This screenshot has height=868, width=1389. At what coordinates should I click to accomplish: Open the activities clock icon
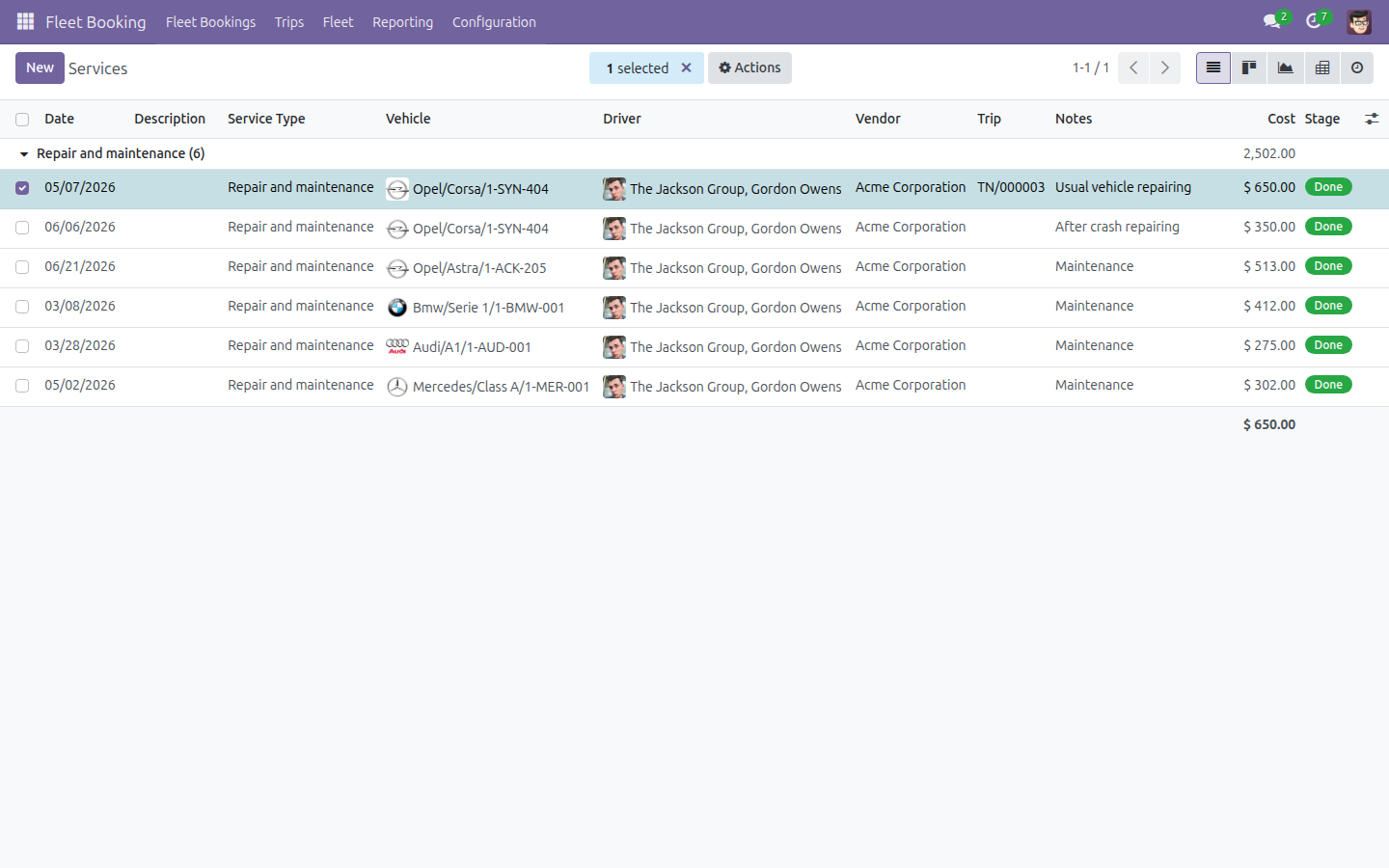(x=1316, y=21)
